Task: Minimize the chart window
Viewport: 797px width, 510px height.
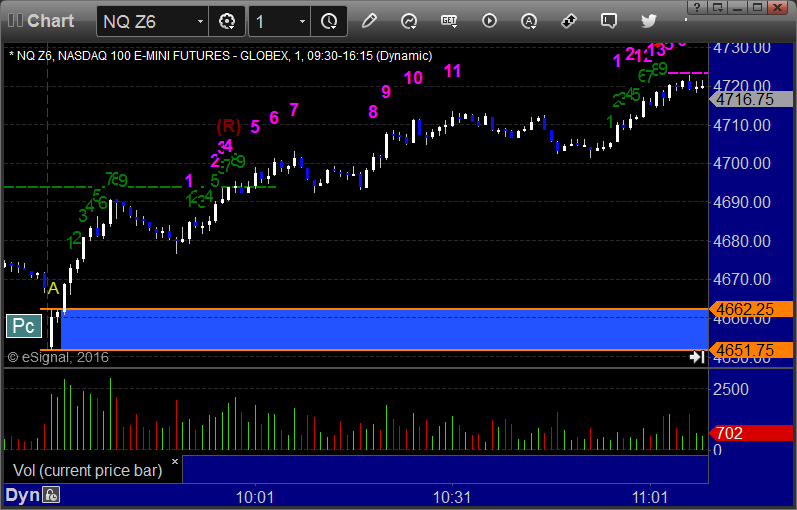Action: tap(738, 7)
